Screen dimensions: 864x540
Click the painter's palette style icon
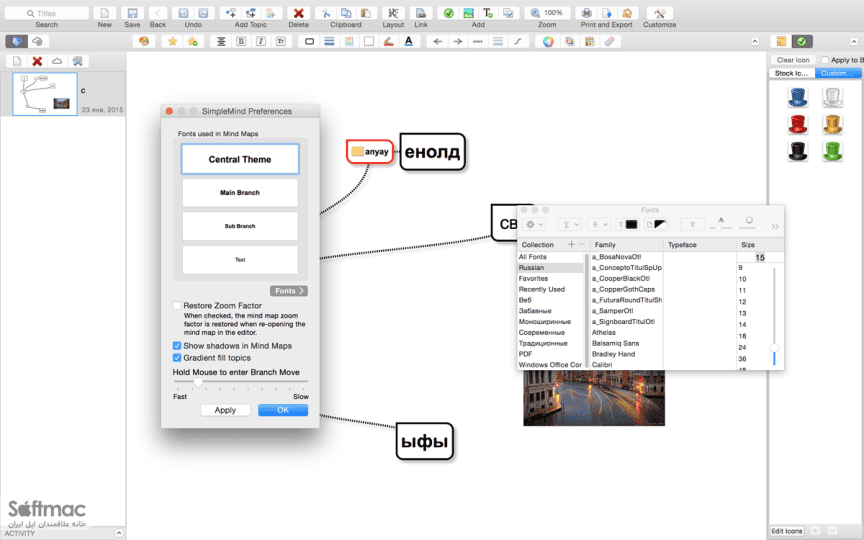(x=144, y=41)
